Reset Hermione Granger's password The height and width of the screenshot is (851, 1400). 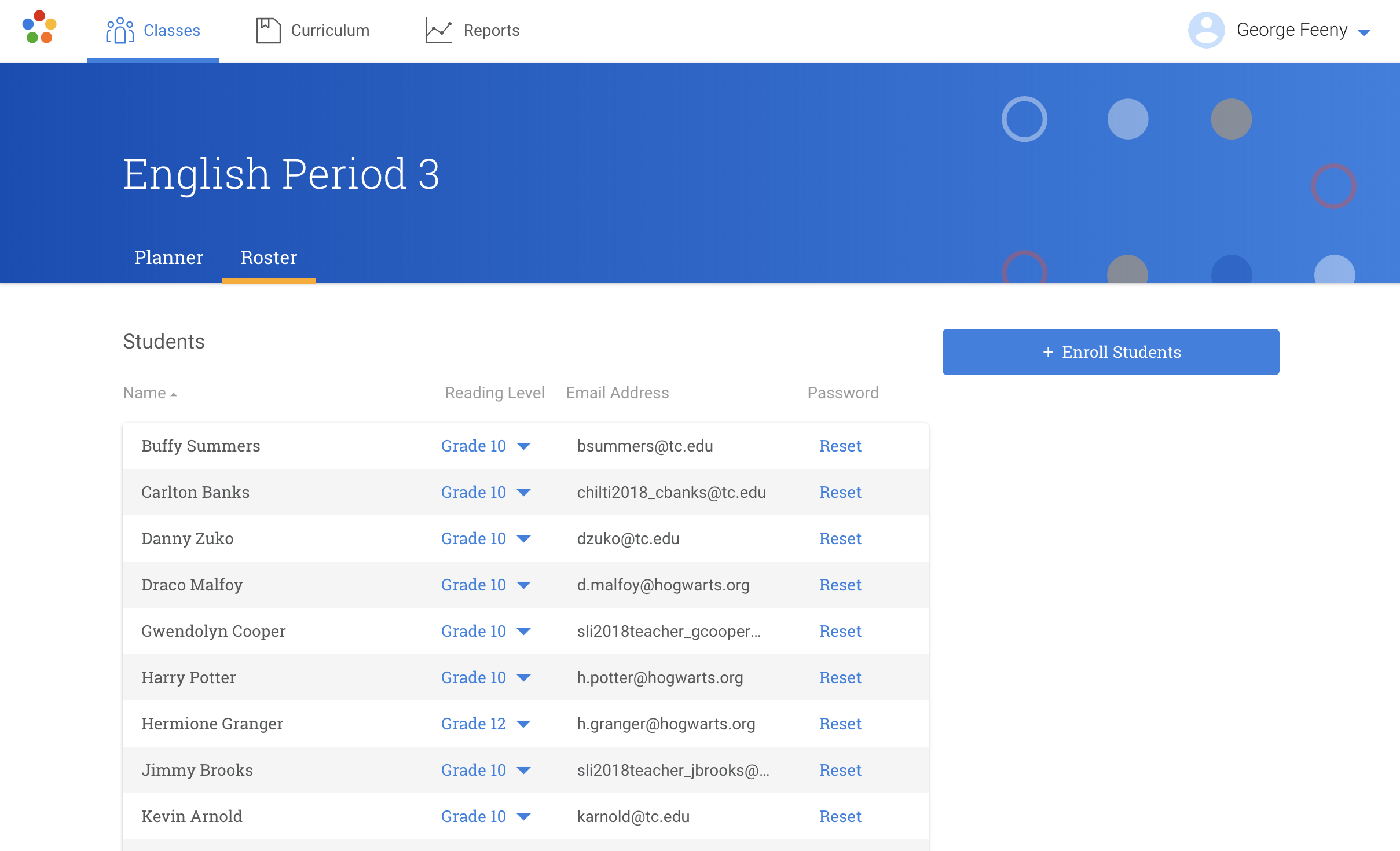pos(840,724)
